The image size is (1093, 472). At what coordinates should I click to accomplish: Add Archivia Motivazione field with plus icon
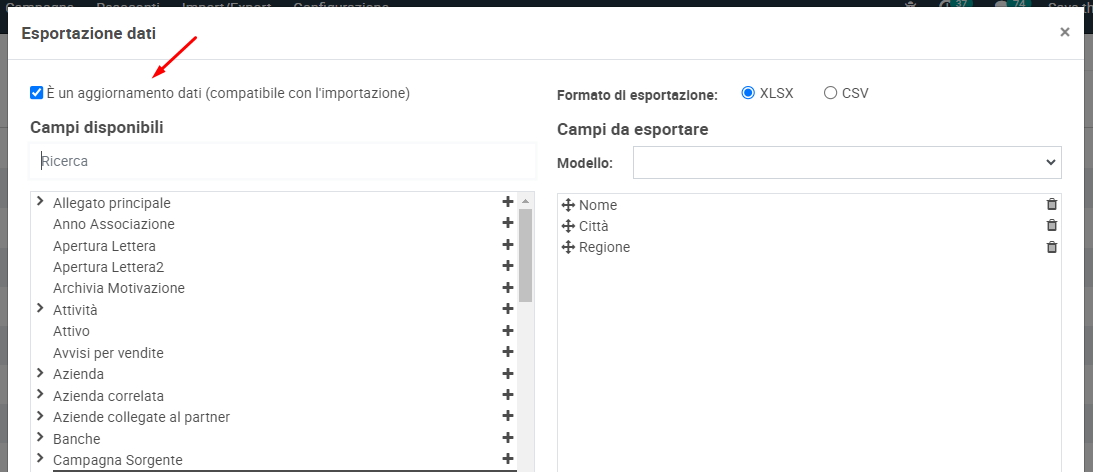(508, 288)
